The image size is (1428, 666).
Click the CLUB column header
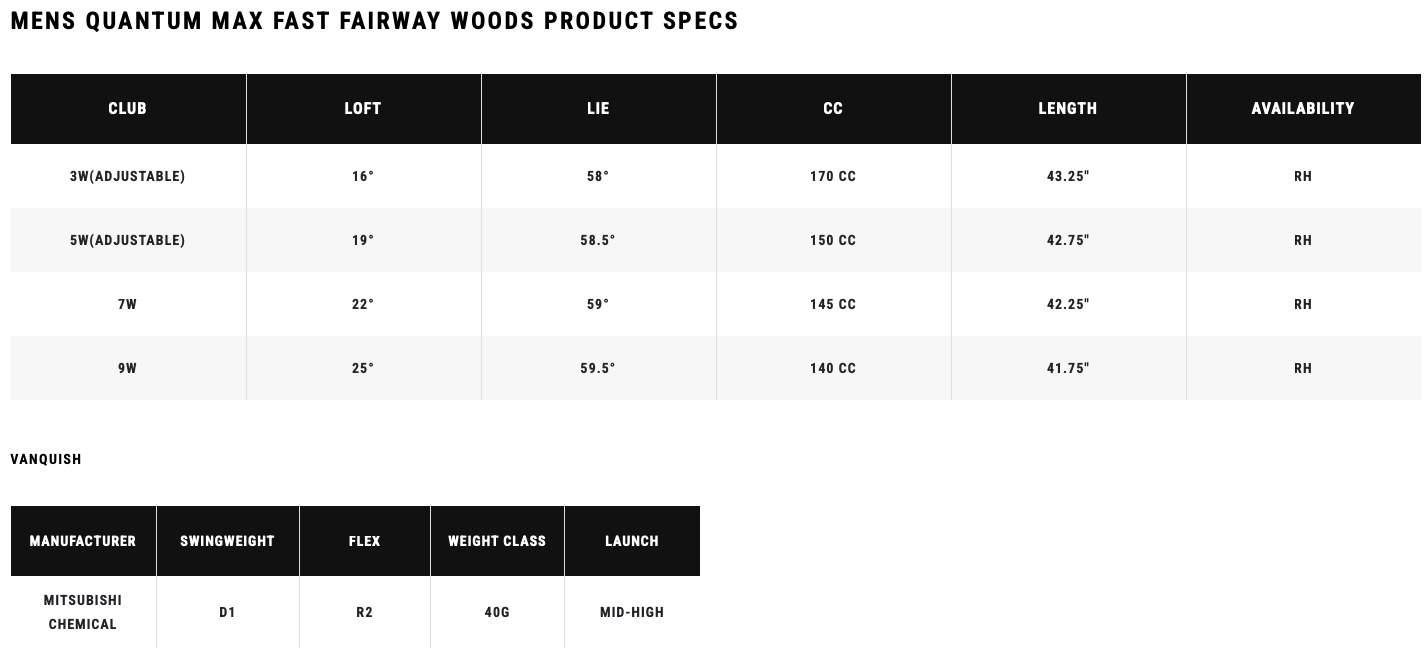(x=128, y=108)
